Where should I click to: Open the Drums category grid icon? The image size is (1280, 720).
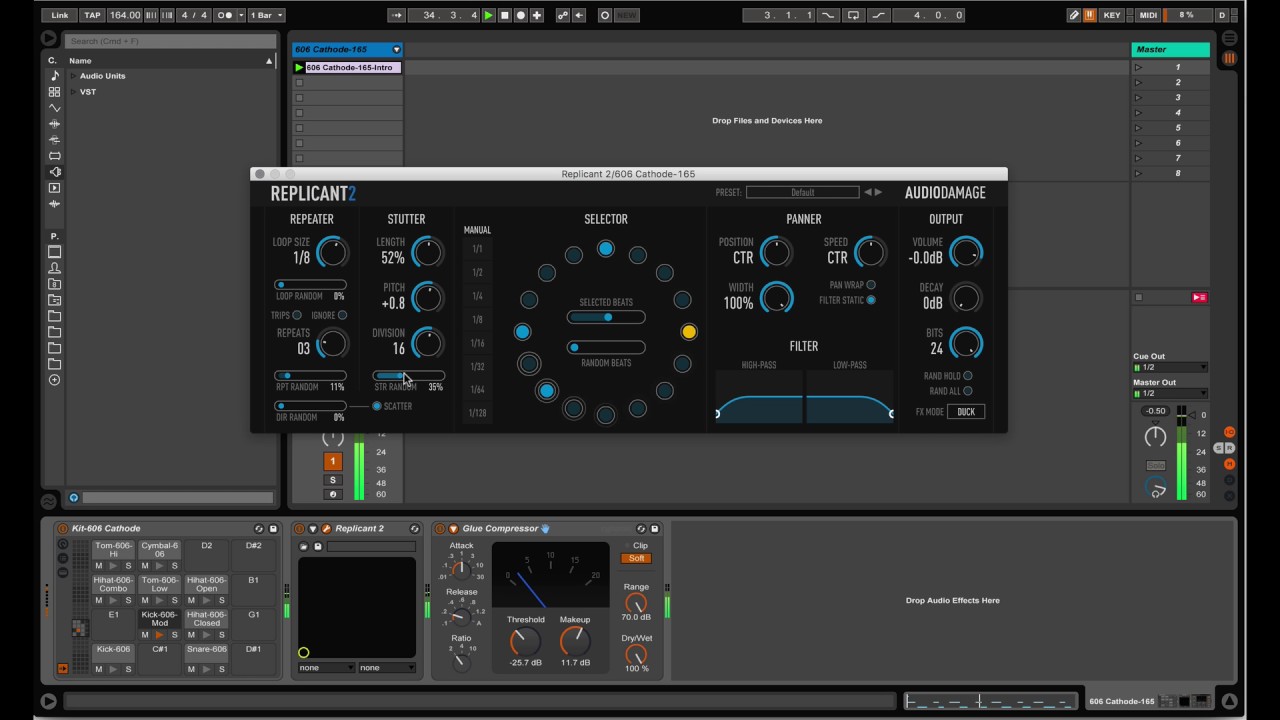(x=54, y=92)
